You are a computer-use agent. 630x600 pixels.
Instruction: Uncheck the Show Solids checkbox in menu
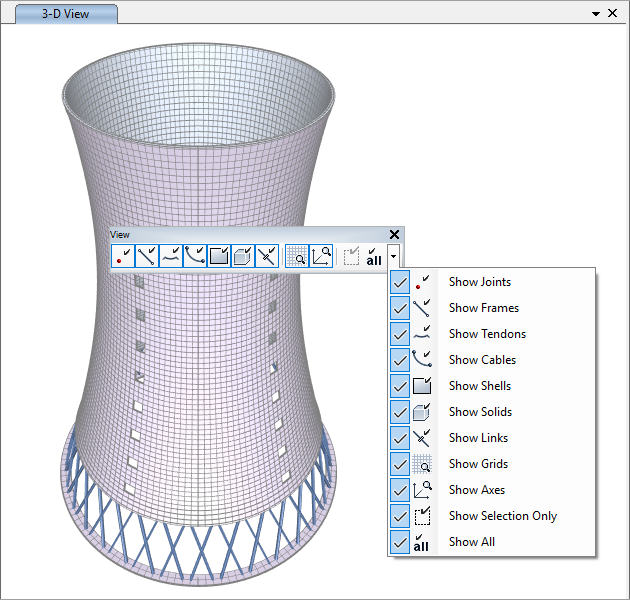click(x=400, y=412)
